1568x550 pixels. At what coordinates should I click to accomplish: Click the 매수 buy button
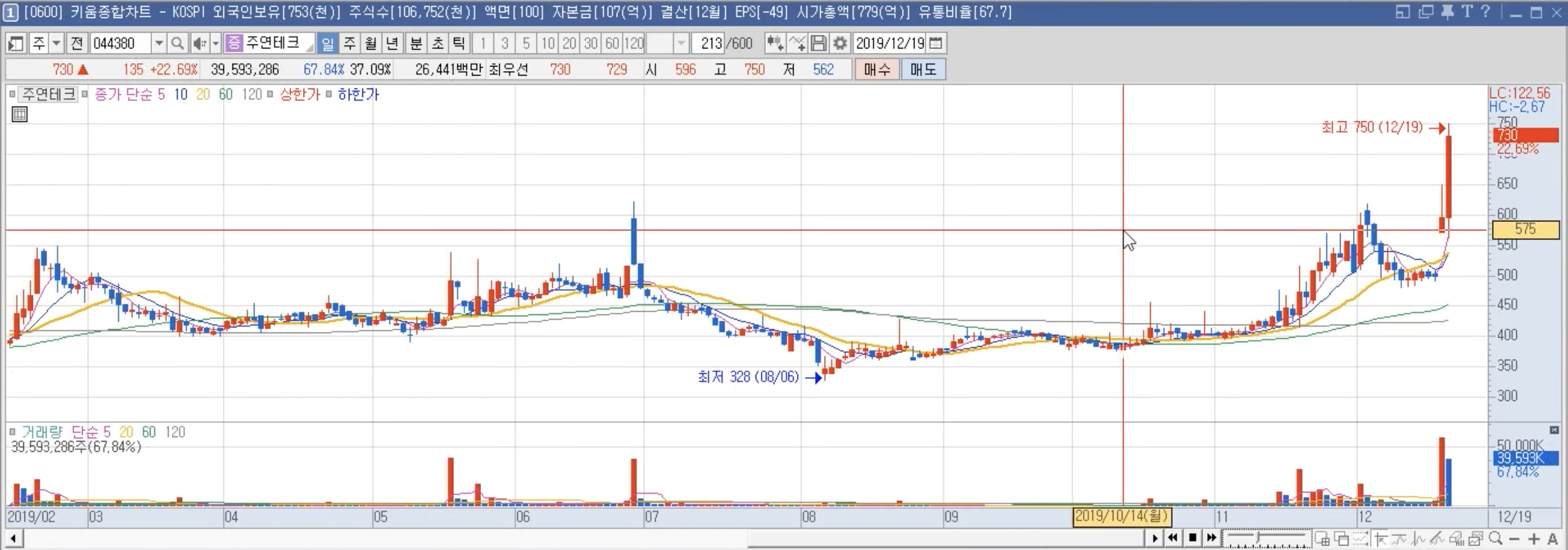tap(876, 69)
